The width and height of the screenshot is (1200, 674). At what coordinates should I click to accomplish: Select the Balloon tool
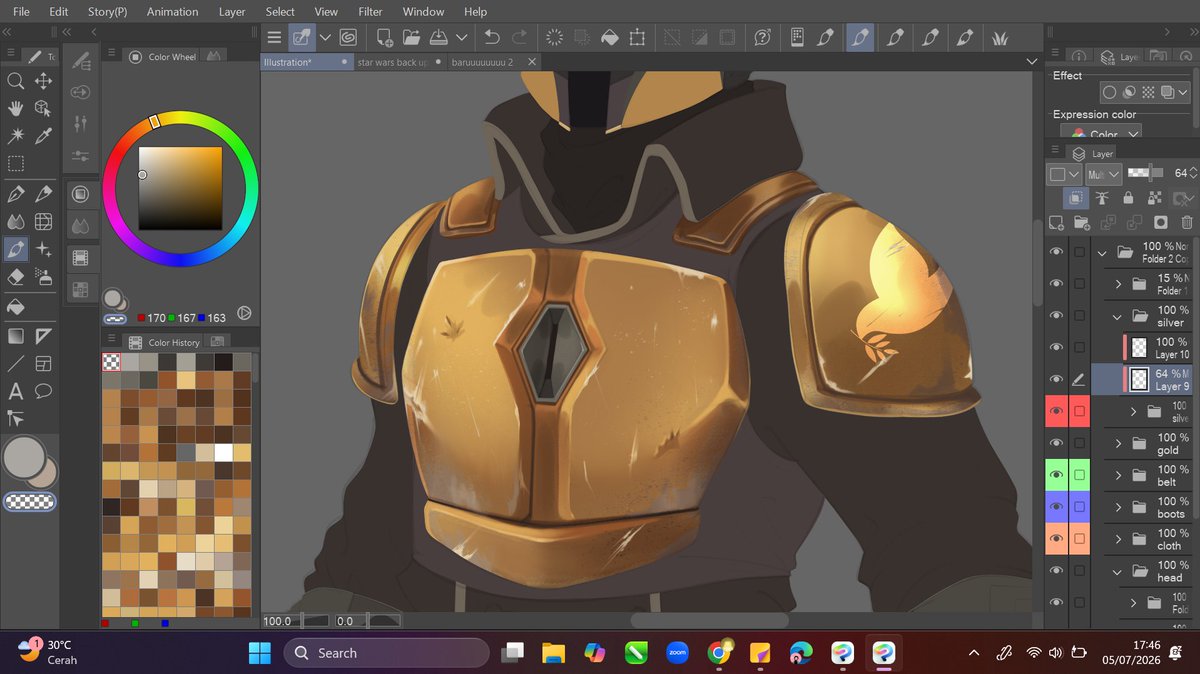[x=43, y=391]
